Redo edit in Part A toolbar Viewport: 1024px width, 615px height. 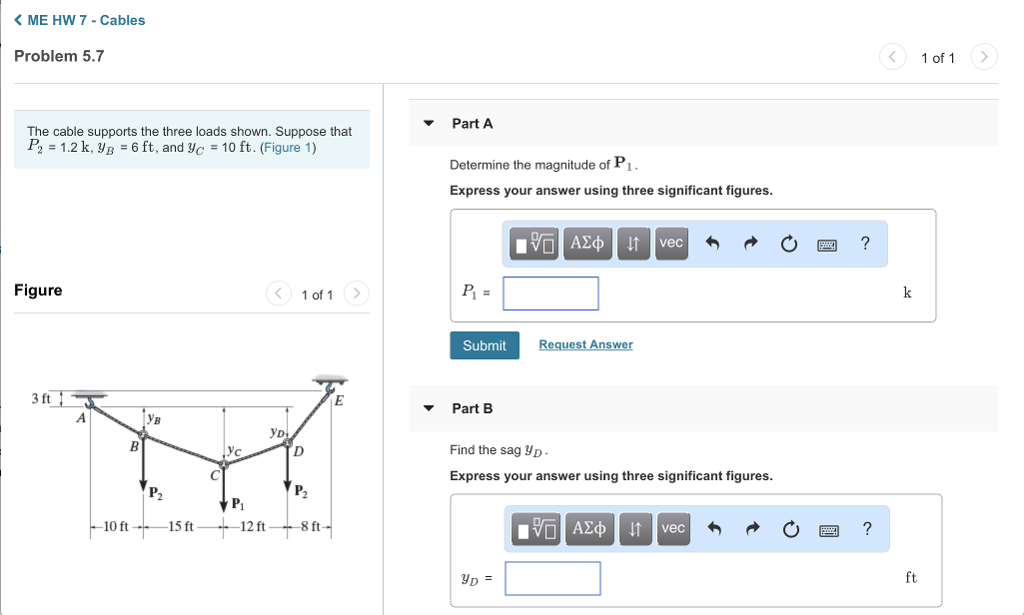pos(751,243)
